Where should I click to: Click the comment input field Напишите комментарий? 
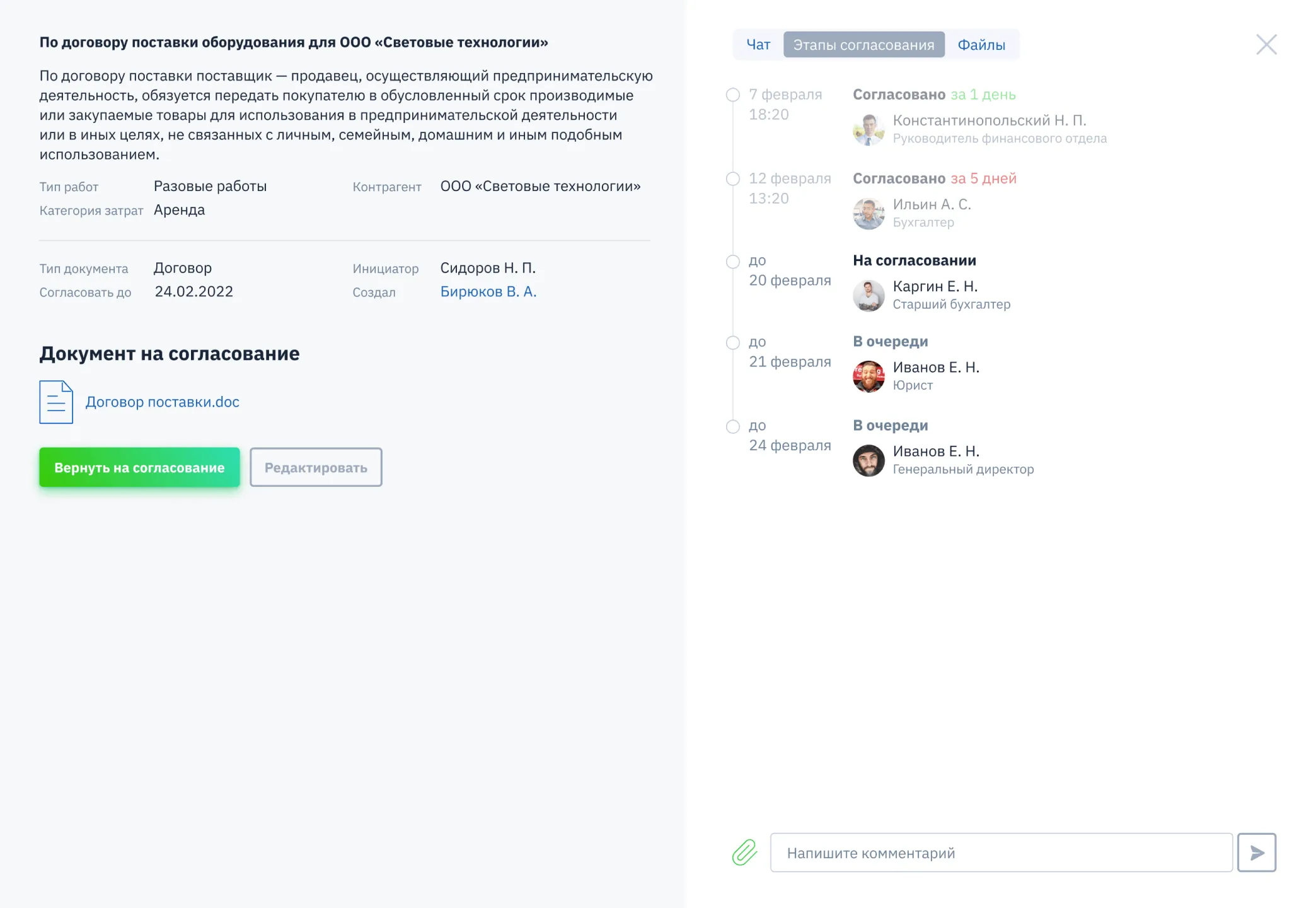click(1001, 853)
